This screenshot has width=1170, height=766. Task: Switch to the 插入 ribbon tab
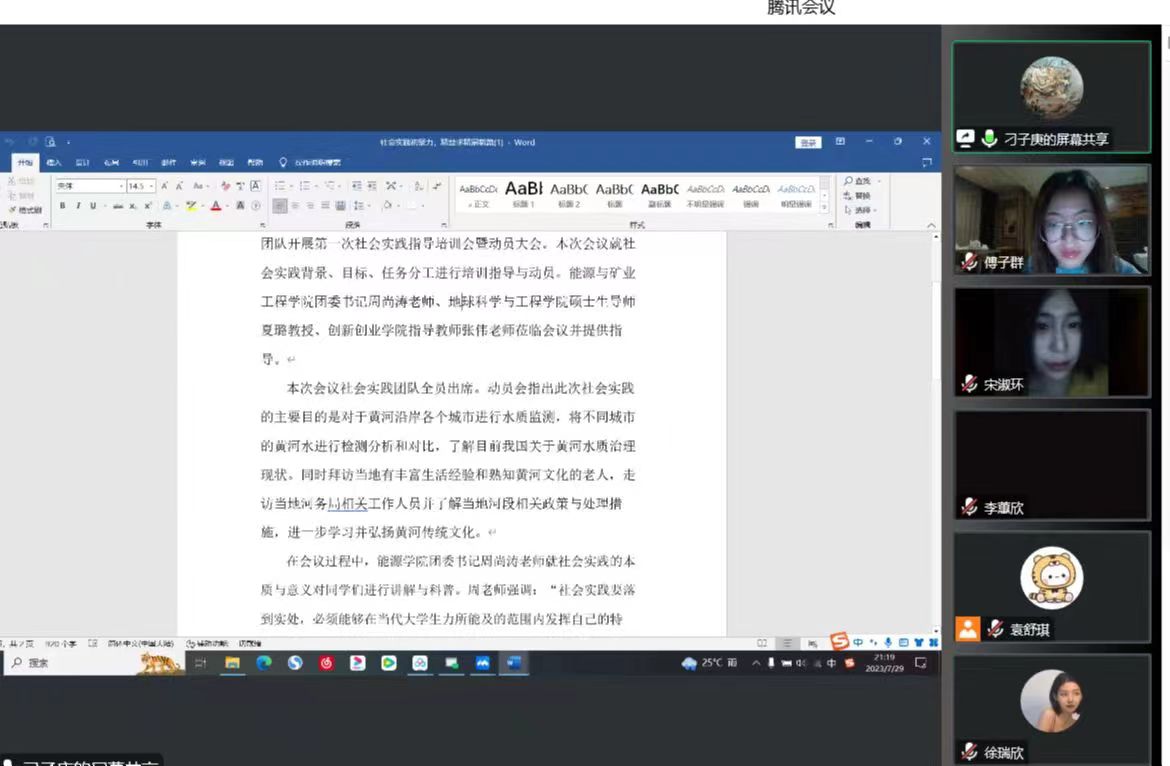(x=54, y=163)
